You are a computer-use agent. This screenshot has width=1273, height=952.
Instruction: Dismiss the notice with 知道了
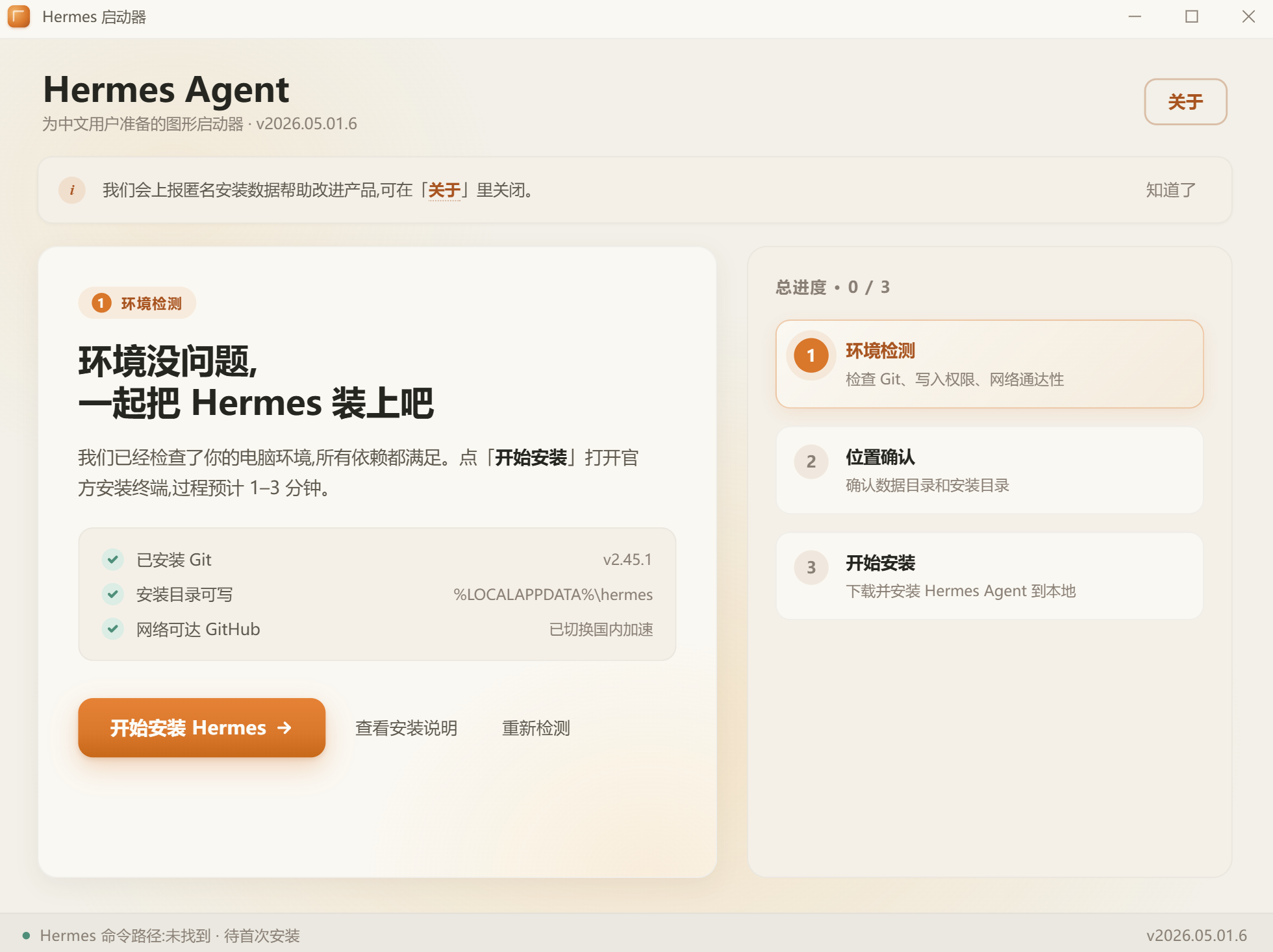[1170, 190]
